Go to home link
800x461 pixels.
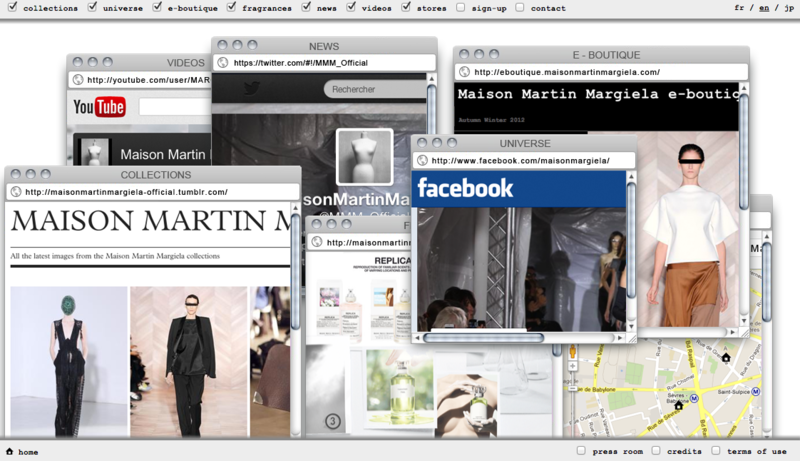(x=28, y=452)
